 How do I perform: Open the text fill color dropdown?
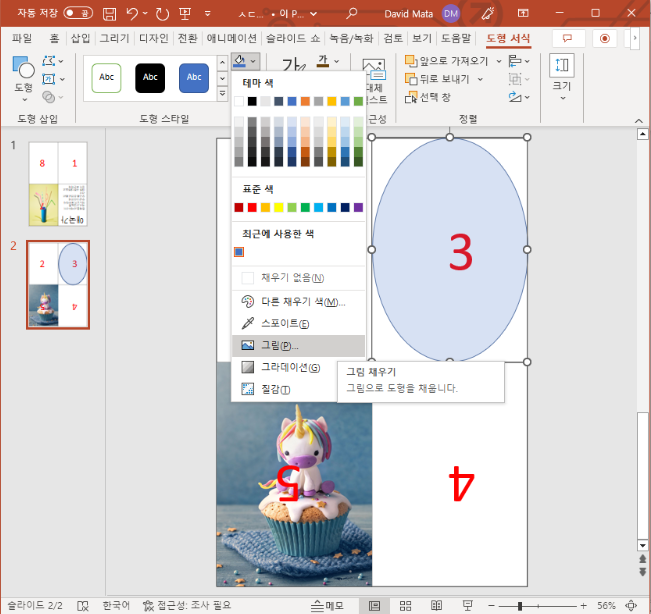(x=337, y=61)
